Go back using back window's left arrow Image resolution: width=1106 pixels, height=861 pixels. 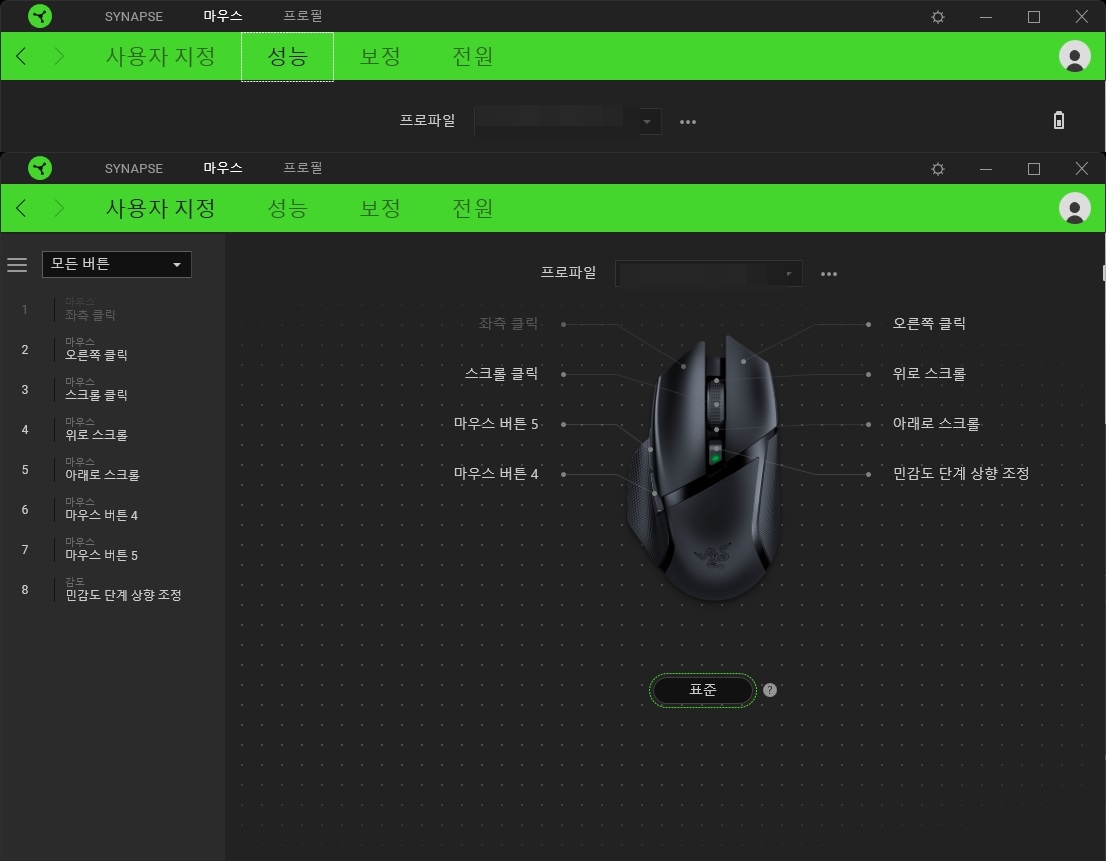[21, 56]
